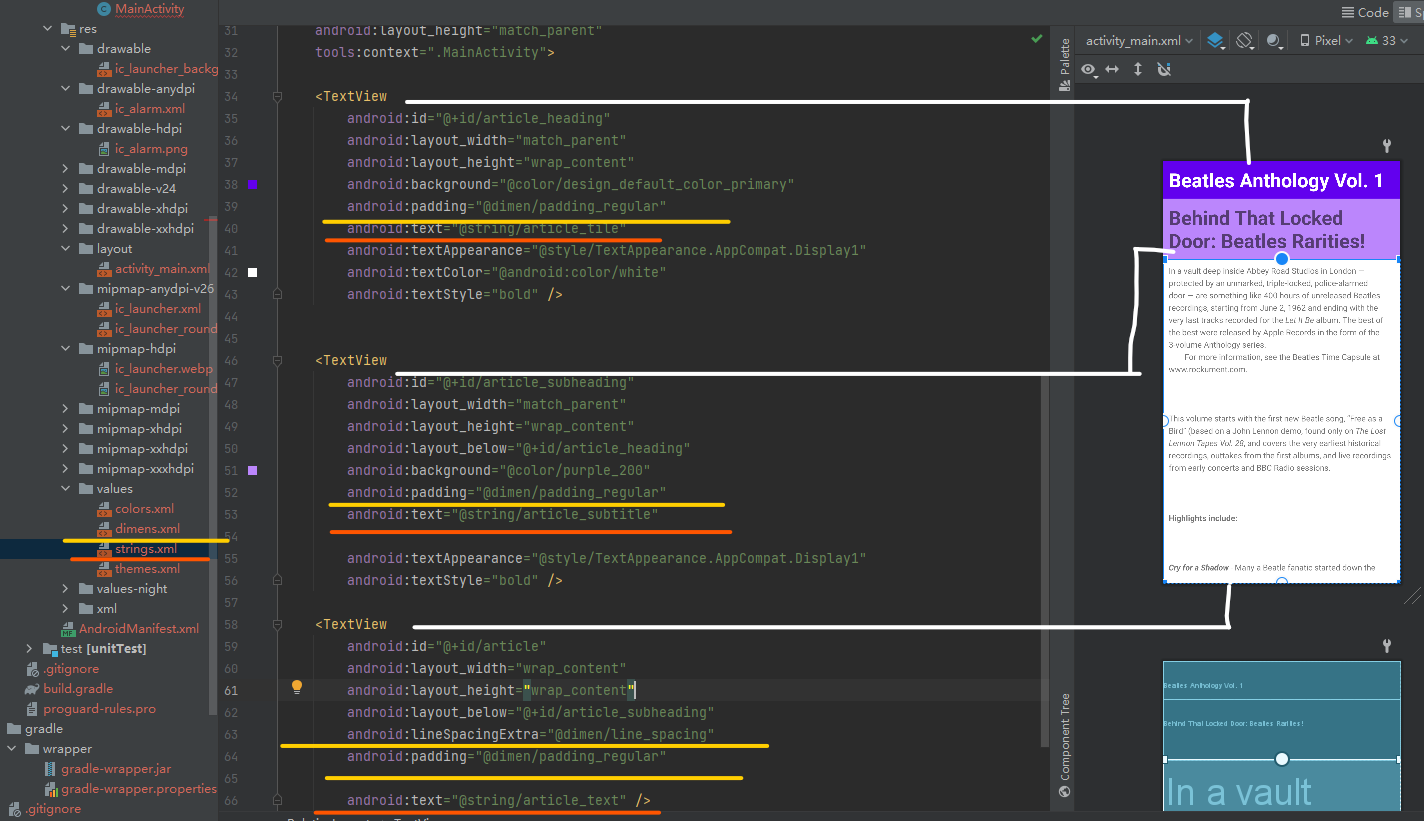The height and width of the screenshot is (821, 1424).
Task: Expand the drawable-v24 folder
Action: [x=65, y=189]
